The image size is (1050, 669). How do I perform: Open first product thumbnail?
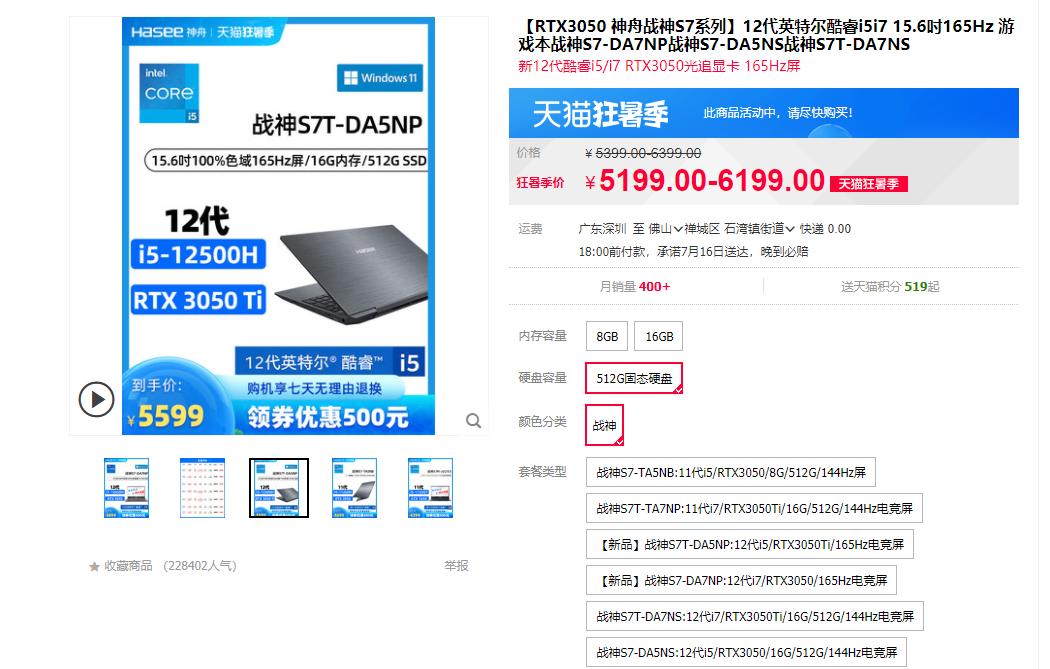[x=127, y=488]
